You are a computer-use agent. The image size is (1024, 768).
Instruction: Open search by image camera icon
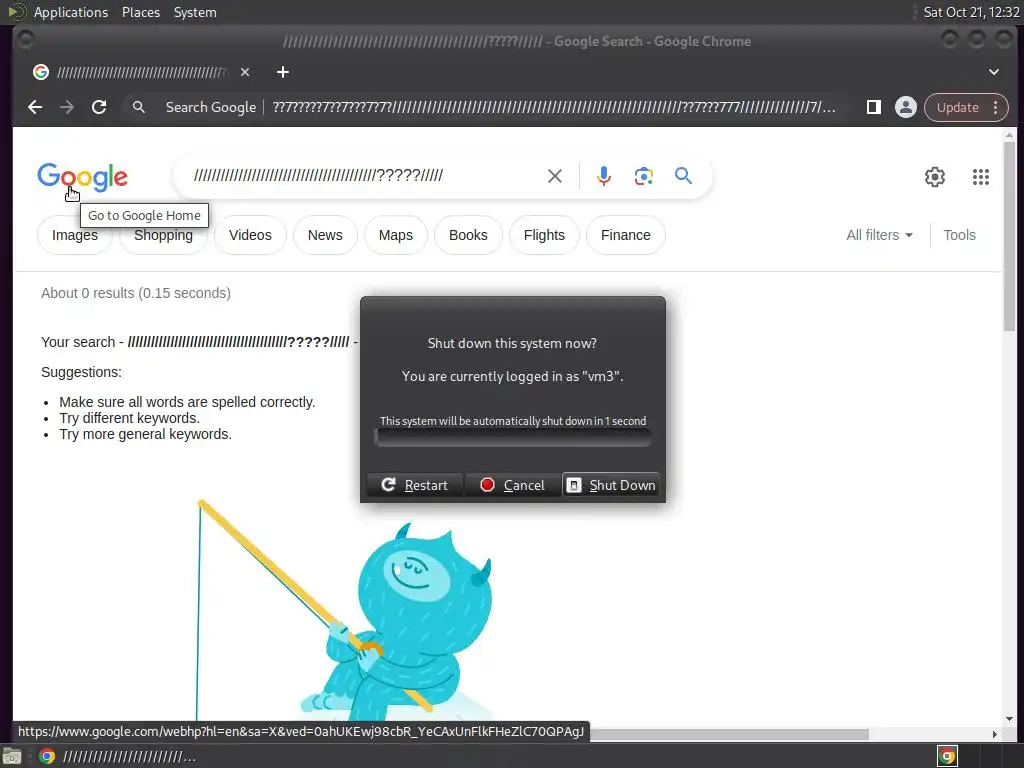tap(643, 176)
